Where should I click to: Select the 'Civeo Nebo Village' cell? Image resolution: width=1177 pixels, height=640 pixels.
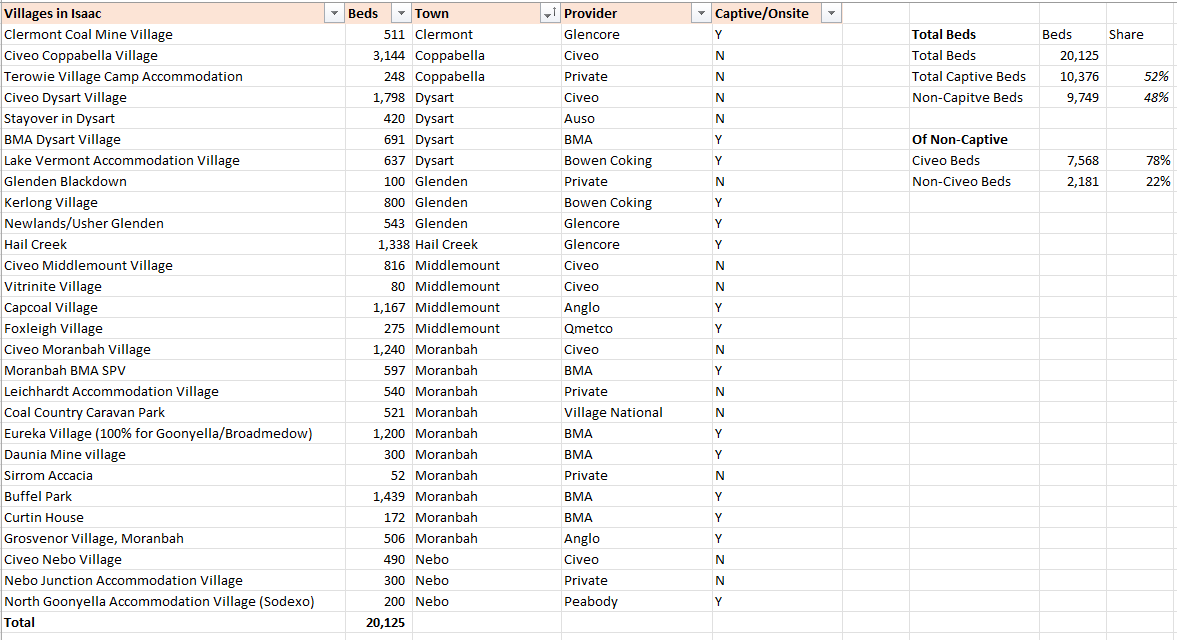[x=173, y=560]
